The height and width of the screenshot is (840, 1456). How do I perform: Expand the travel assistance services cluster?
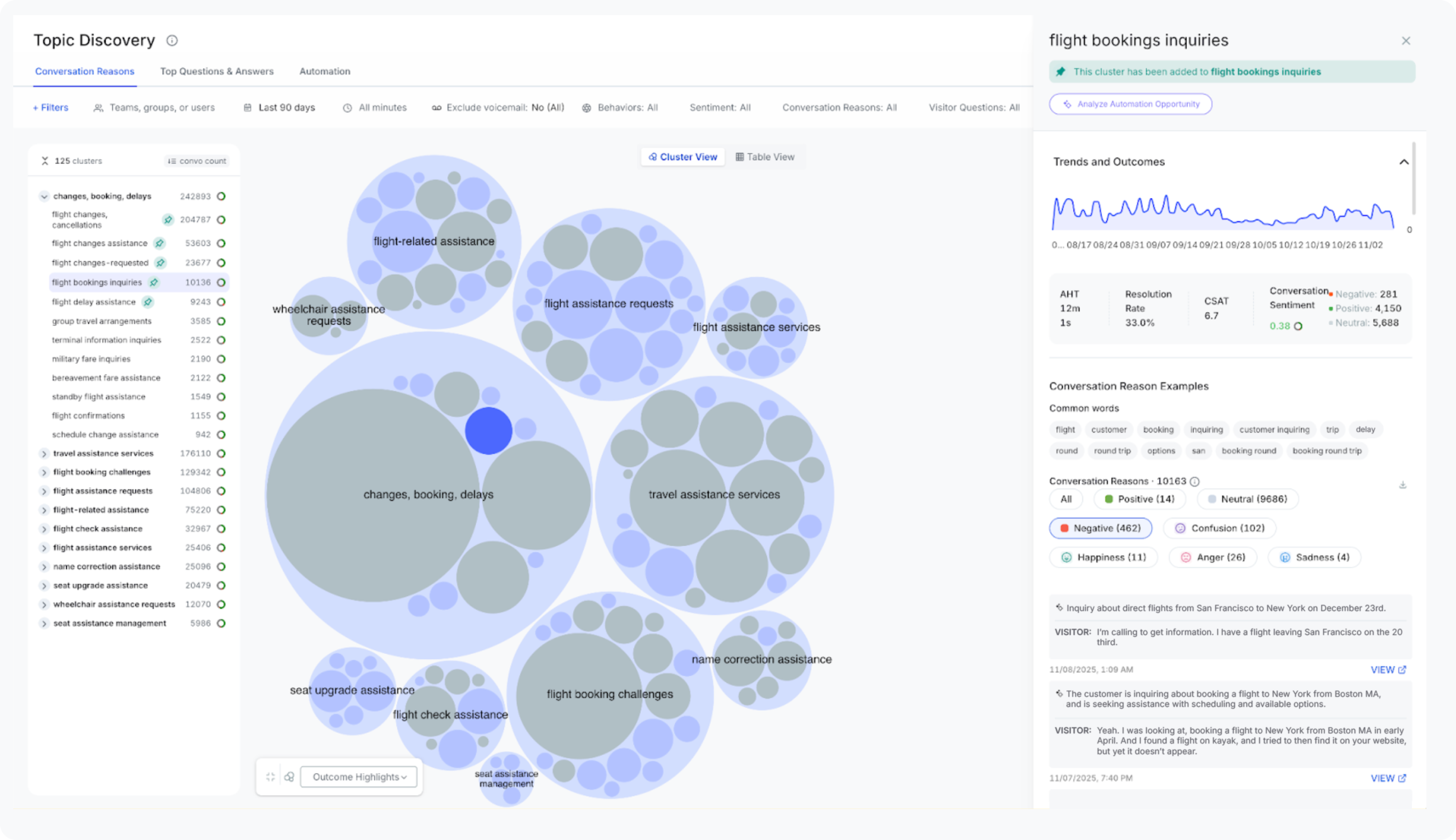pos(44,453)
